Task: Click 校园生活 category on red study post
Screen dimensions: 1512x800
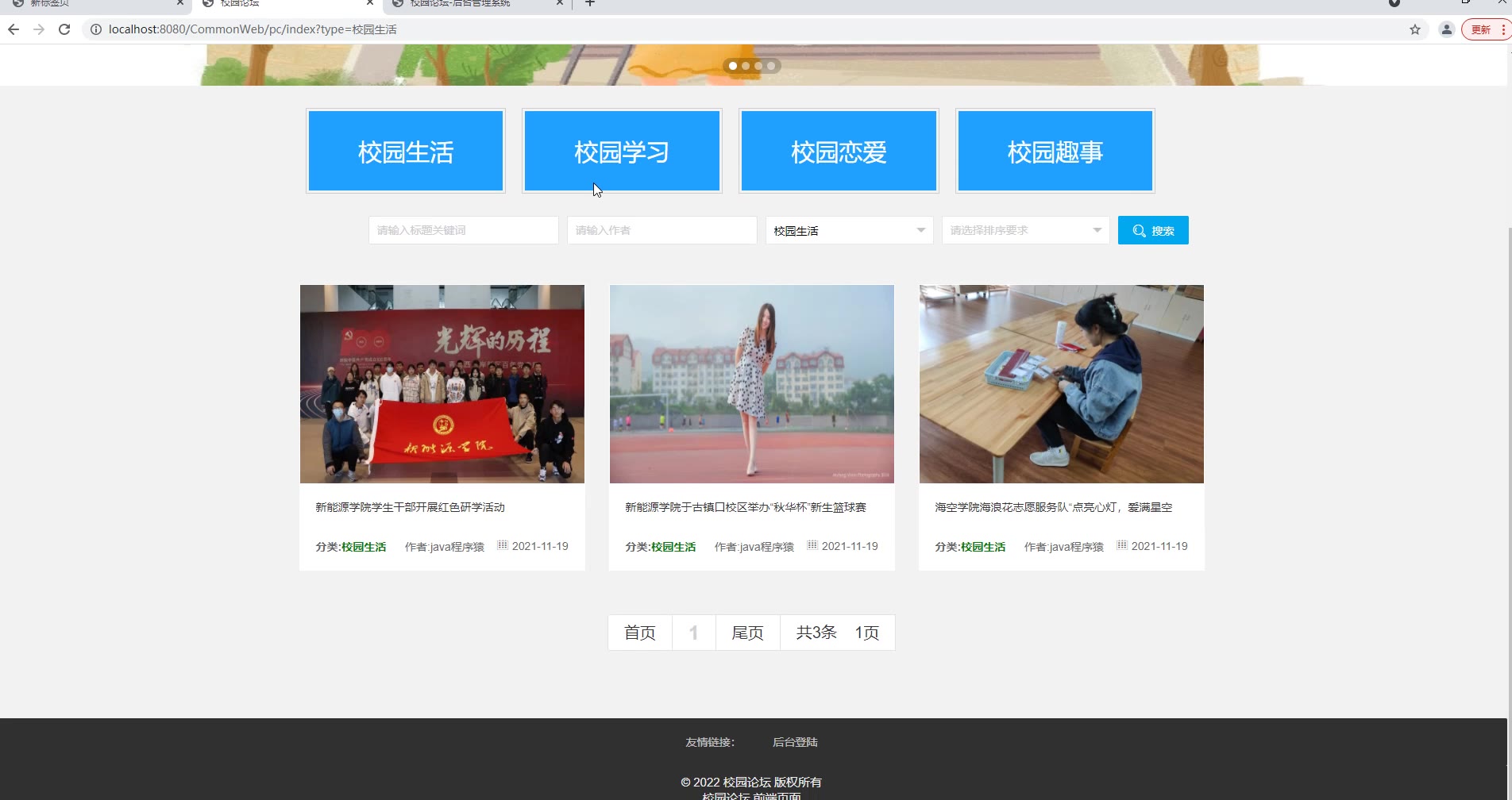Action: tap(364, 547)
